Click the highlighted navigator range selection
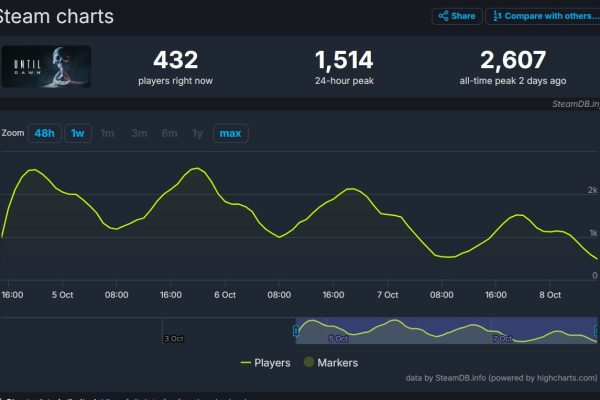The height and width of the screenshot is (400, 600). pos(446,330)
